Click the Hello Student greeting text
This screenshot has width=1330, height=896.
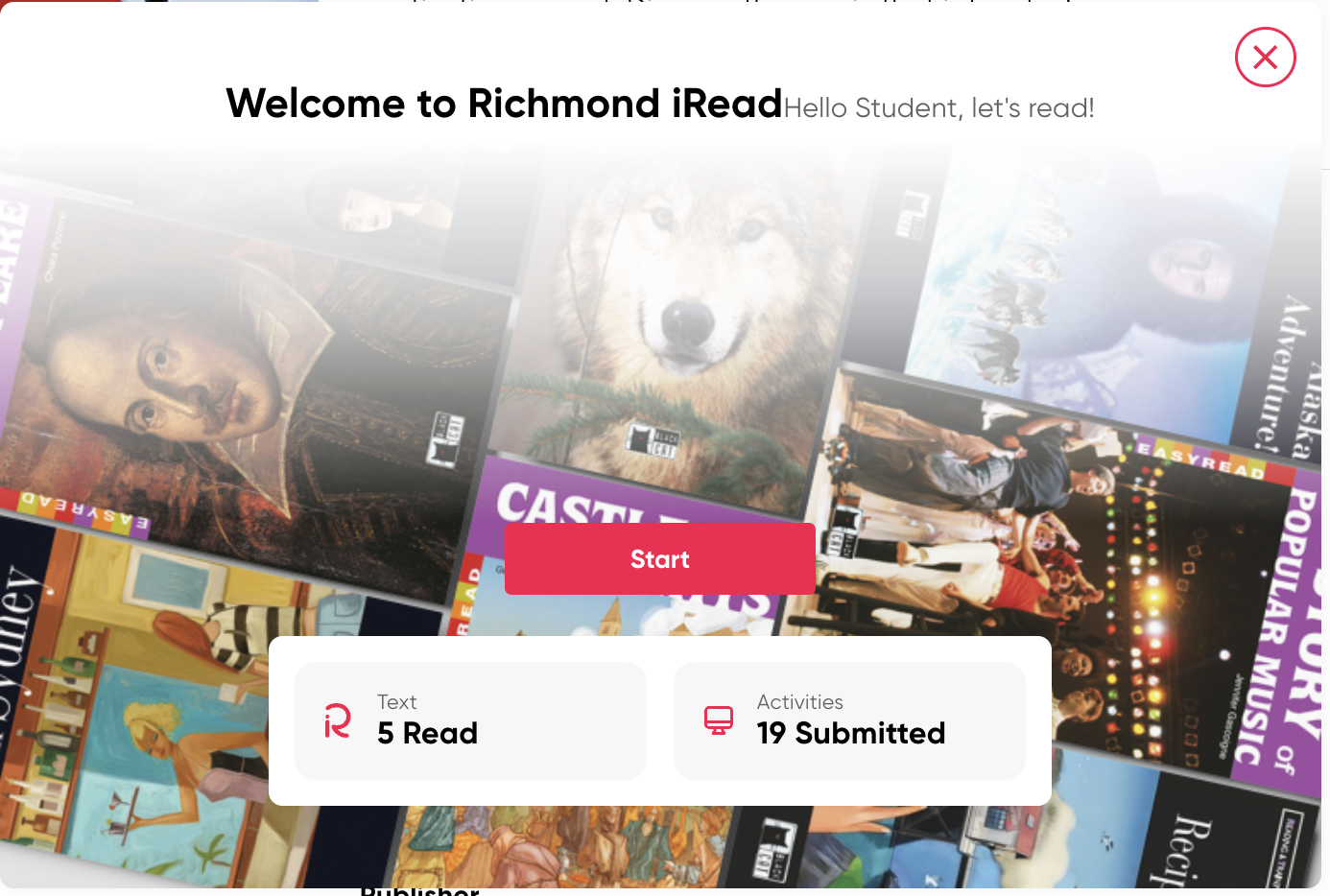click(x=938, y=108)
